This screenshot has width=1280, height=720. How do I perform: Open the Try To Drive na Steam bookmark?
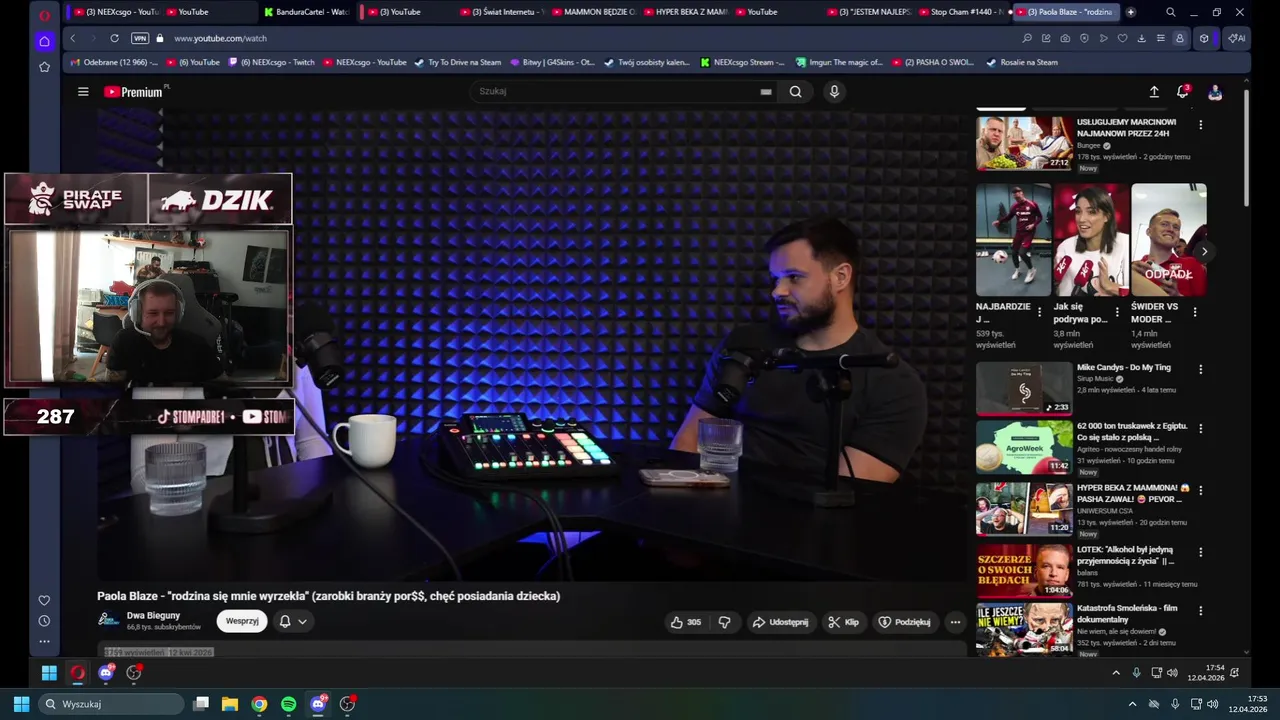[x=457, y=62]
